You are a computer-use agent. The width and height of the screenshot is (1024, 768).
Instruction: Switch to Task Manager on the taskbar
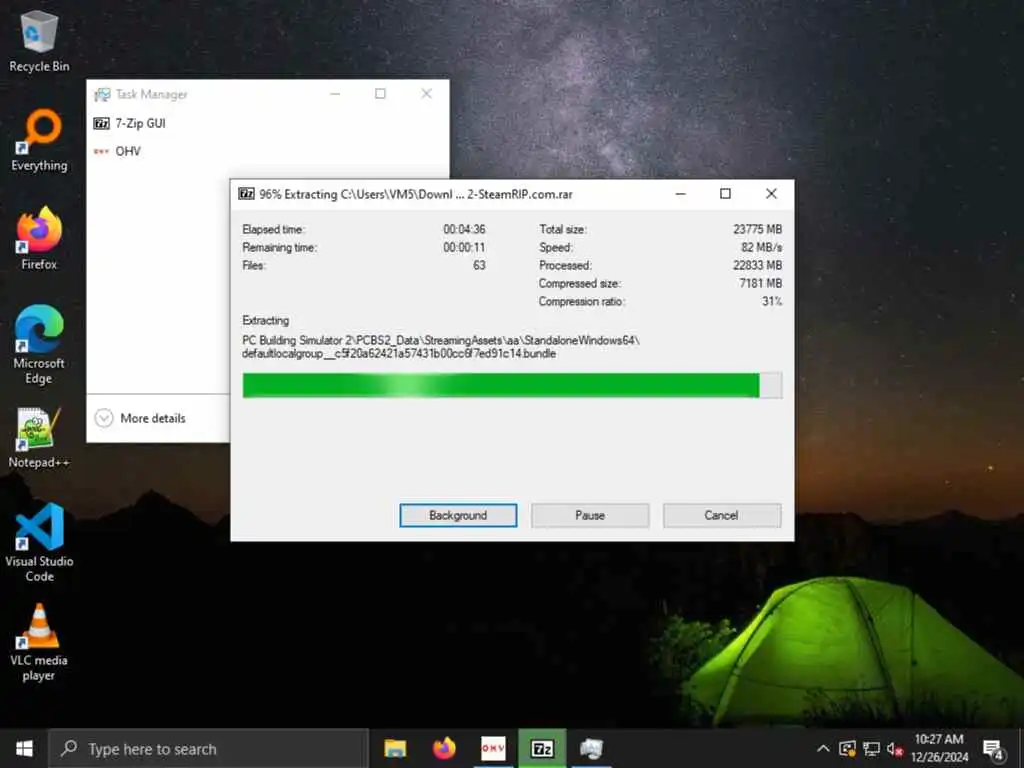(x=591, y=748)
